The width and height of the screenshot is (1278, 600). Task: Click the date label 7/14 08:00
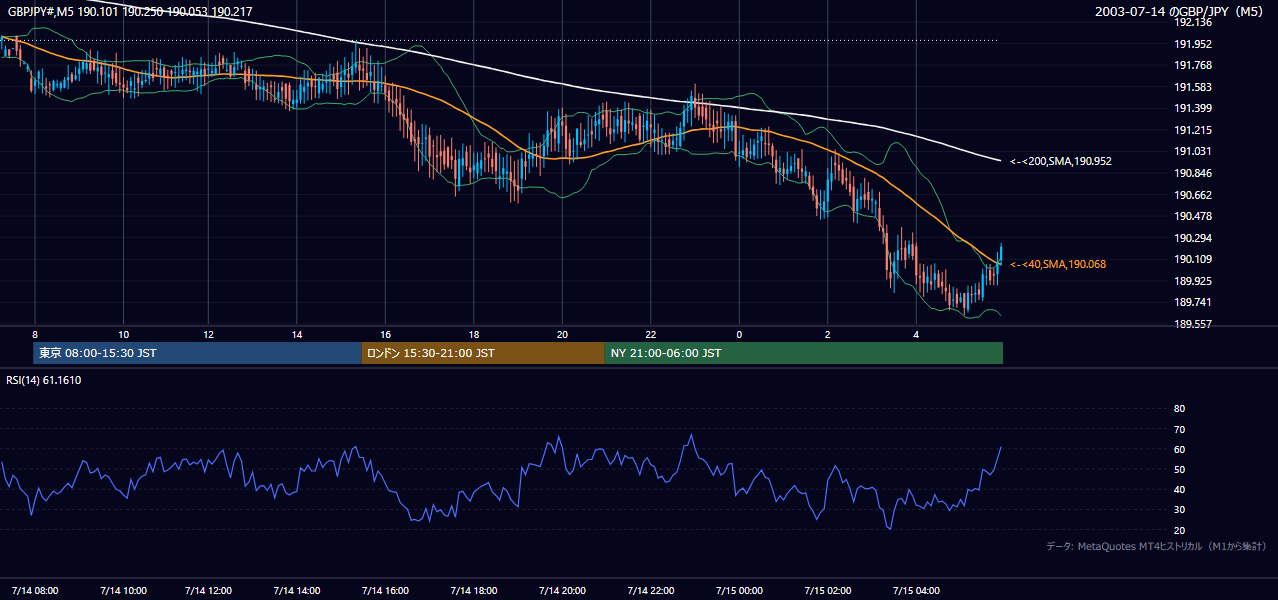35,590
